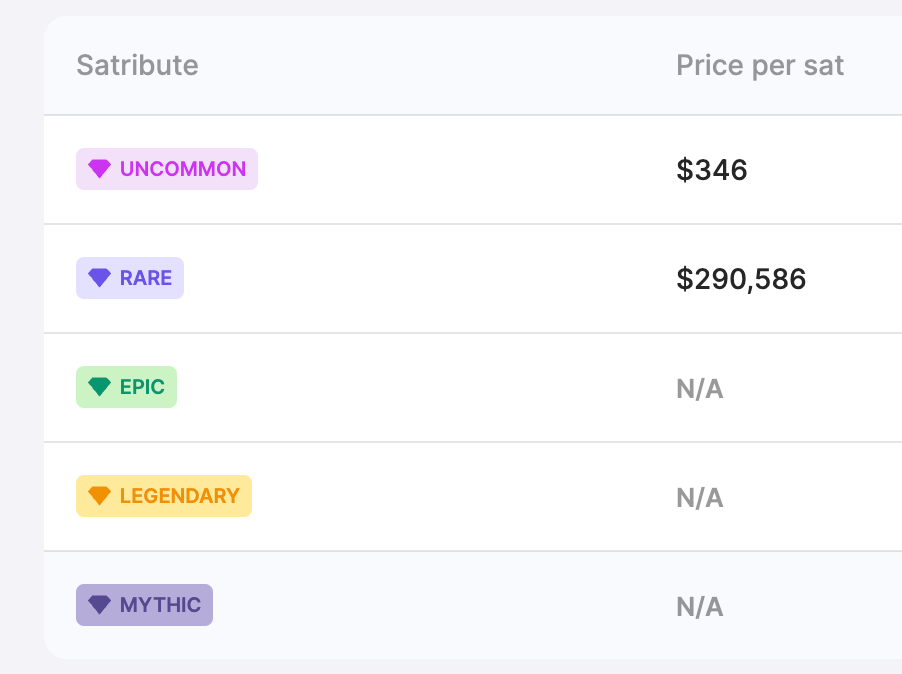Sort by the Satribute column header
The image size is (902, 674).
point(137,65)
